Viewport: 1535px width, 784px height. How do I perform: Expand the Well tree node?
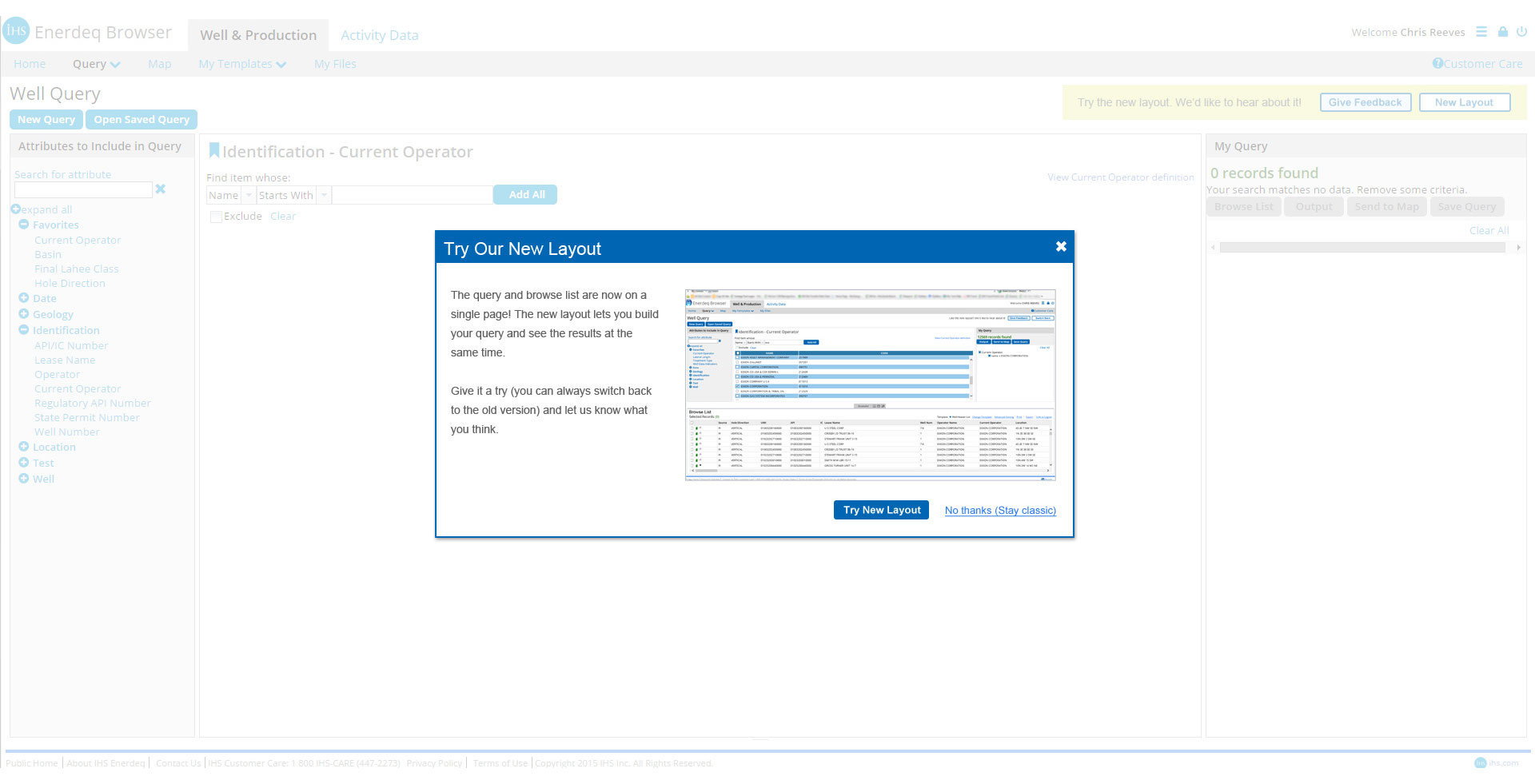click(24, 479)
